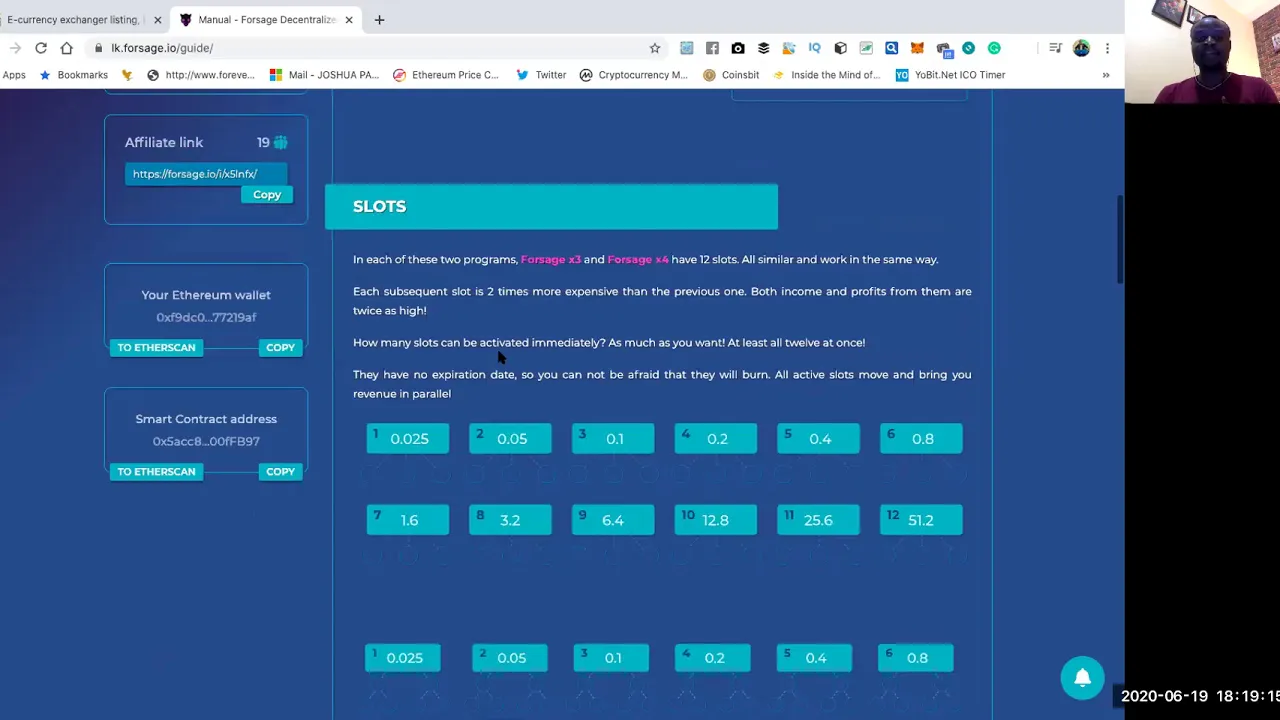Select slot 7 priced 1.6
The height and width of the screenshot is (720, 1280).
pyautogui.click(x=408, y=520)
